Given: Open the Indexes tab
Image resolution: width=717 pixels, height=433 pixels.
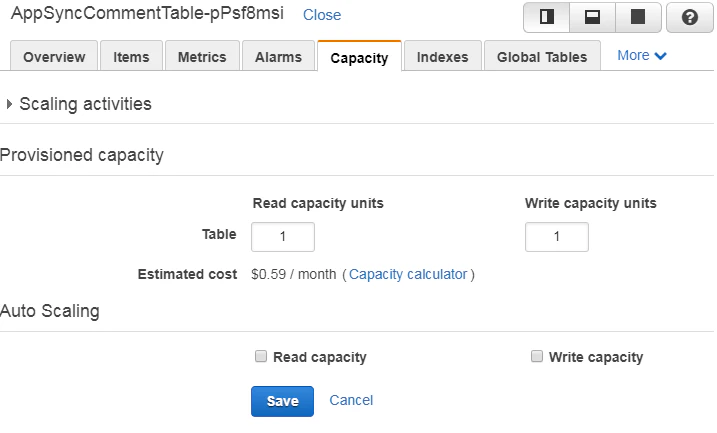Looking at the screenshot, I should 443,57.
